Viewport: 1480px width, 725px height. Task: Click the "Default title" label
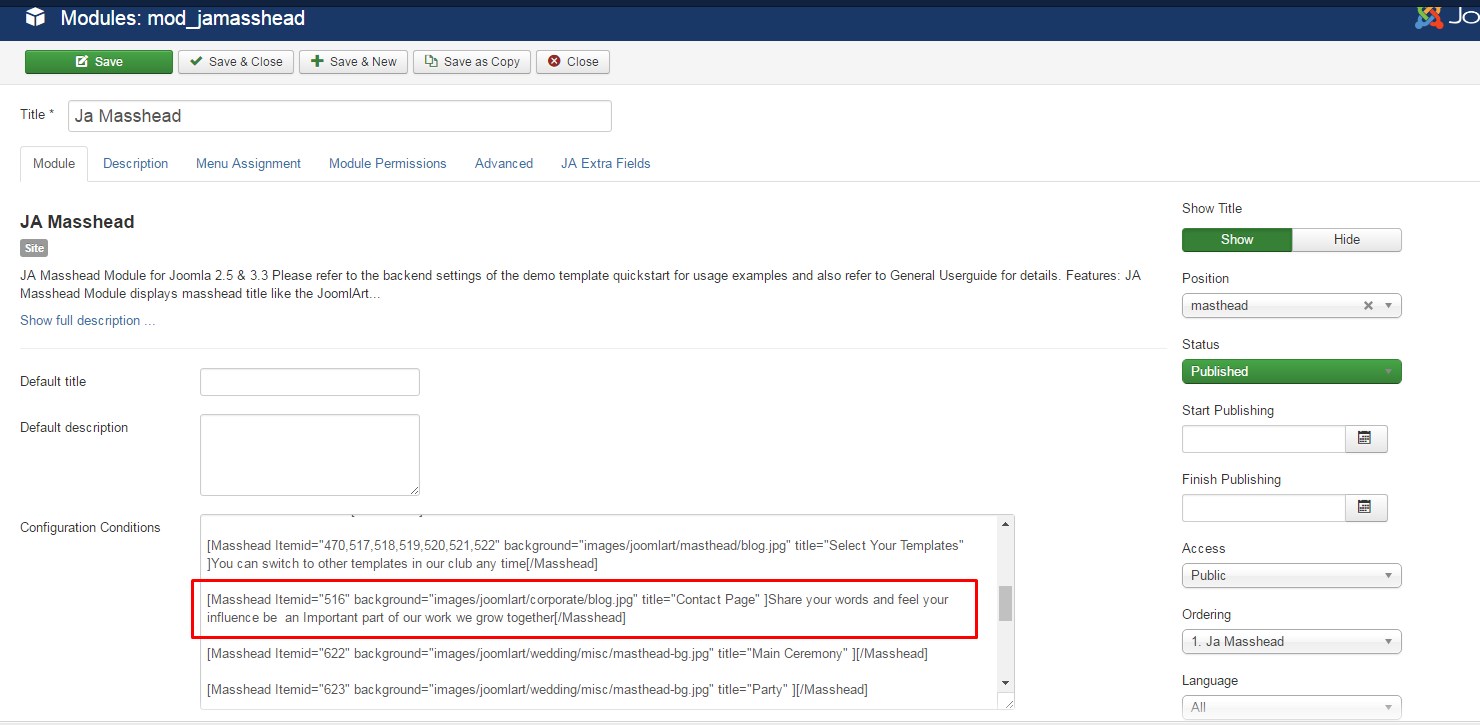click(x=53, y=382)
